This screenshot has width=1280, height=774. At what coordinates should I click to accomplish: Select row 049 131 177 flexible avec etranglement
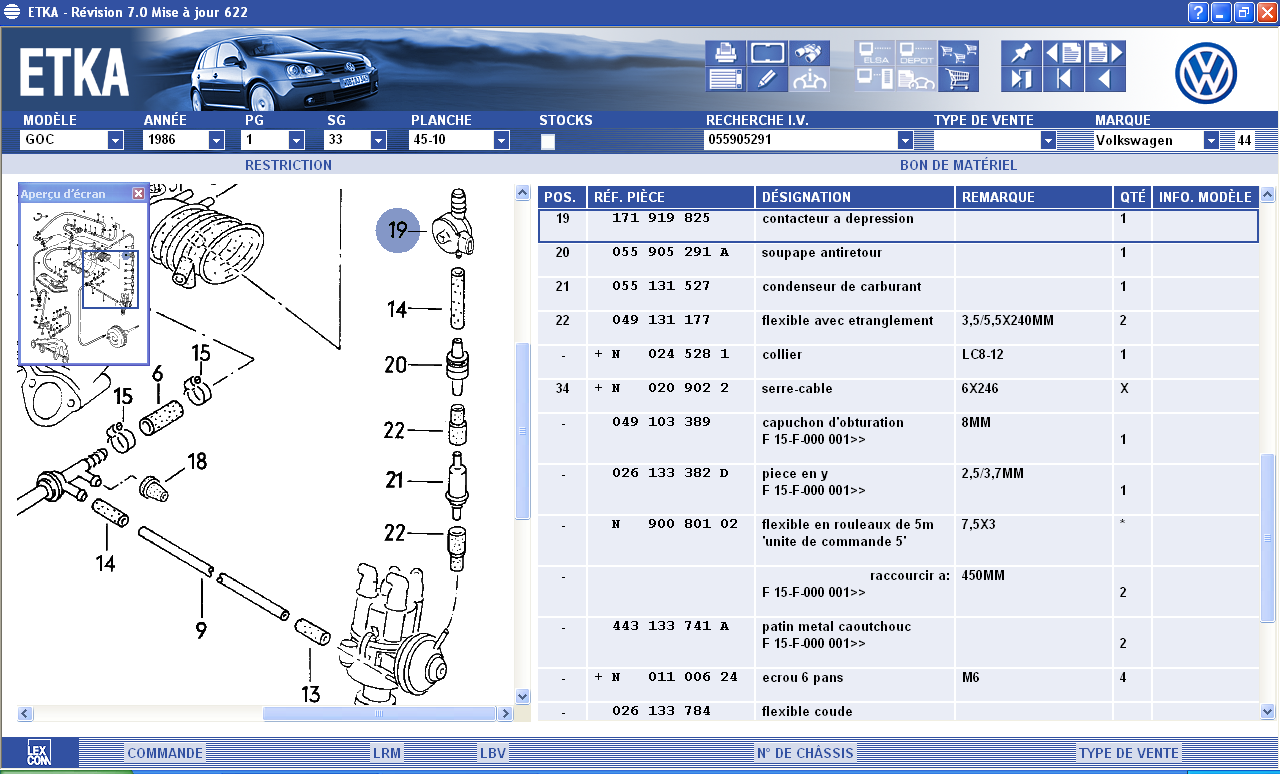[898, 328]
